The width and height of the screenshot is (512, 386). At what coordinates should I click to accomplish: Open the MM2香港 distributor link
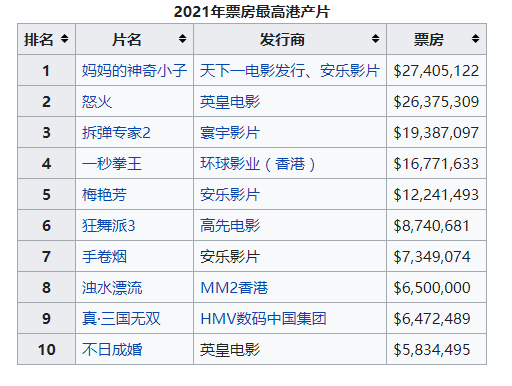pyautogui.click(x=234, y=288)
